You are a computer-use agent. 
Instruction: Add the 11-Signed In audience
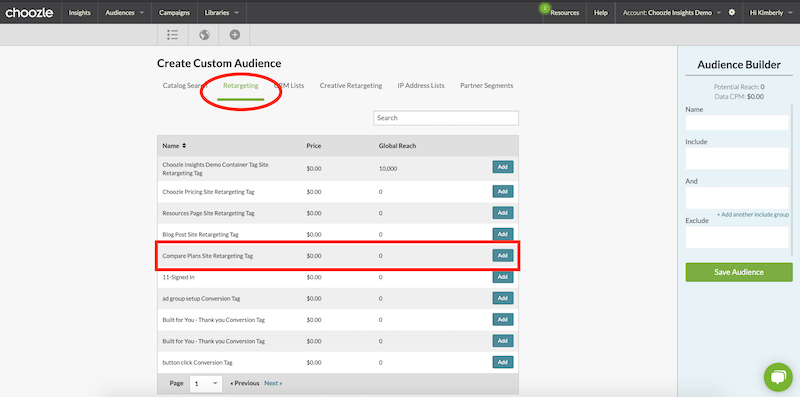503,277
